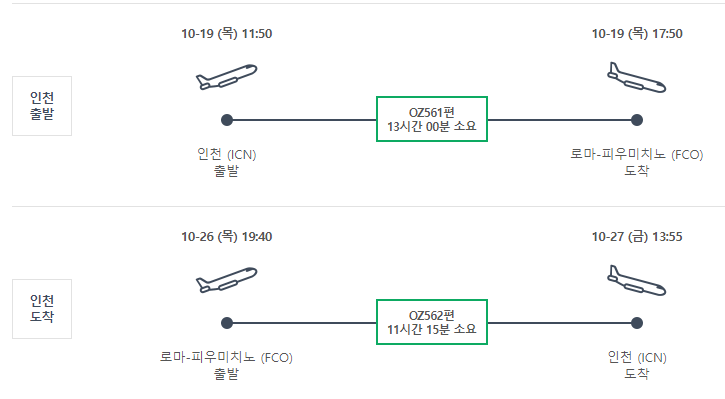The image size is (725, 399).
Task: Click the 로마-피우미치노 (FCO) 도착 airport label
Action: (x=637, y=162)
